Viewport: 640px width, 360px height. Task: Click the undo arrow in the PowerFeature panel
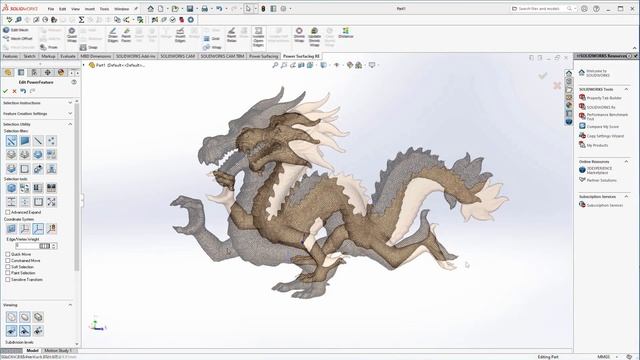23,91
